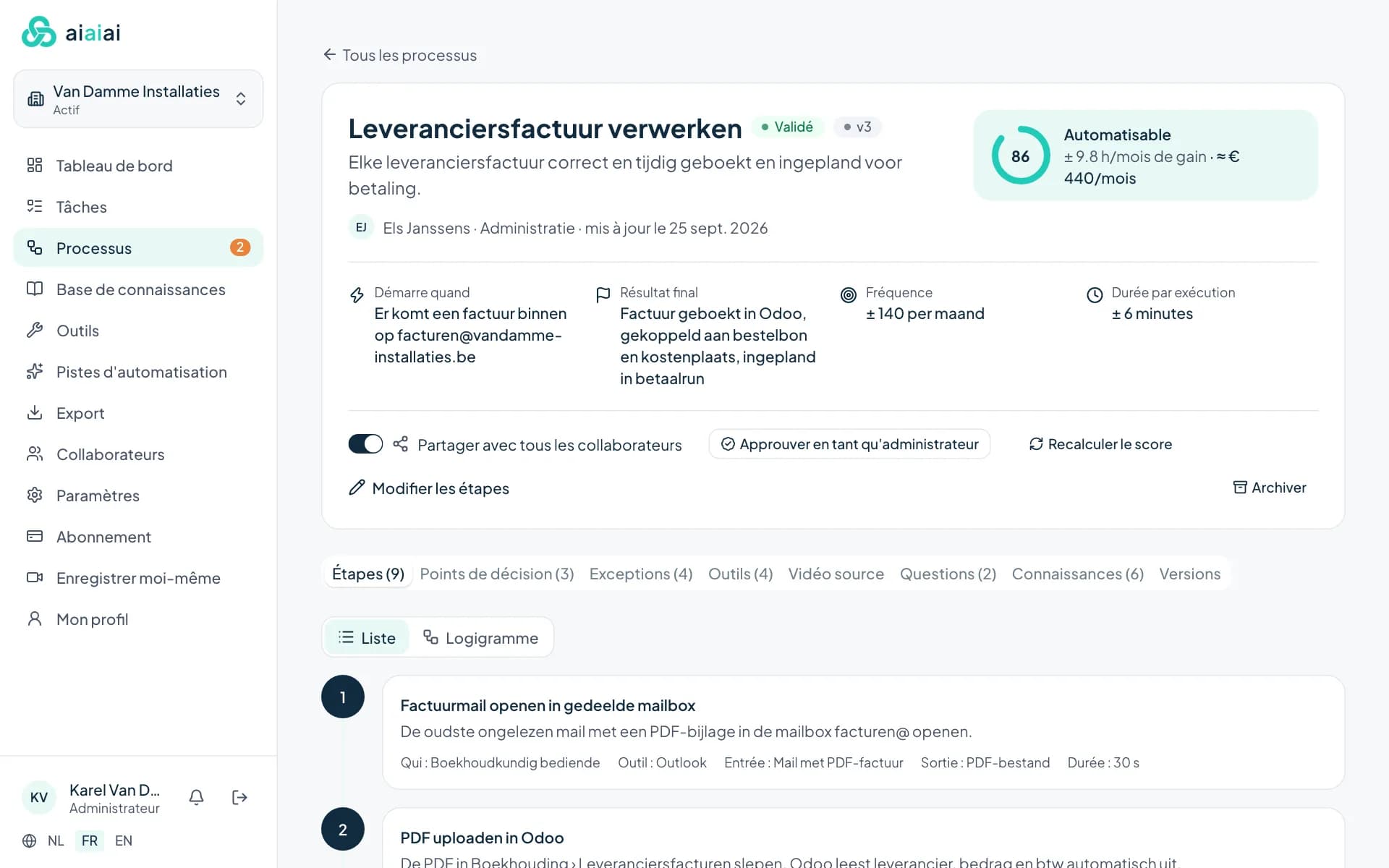Screen dimensions: 1389x868
Task: Click the automation score 86 ring
Action: pos(1020,156)
